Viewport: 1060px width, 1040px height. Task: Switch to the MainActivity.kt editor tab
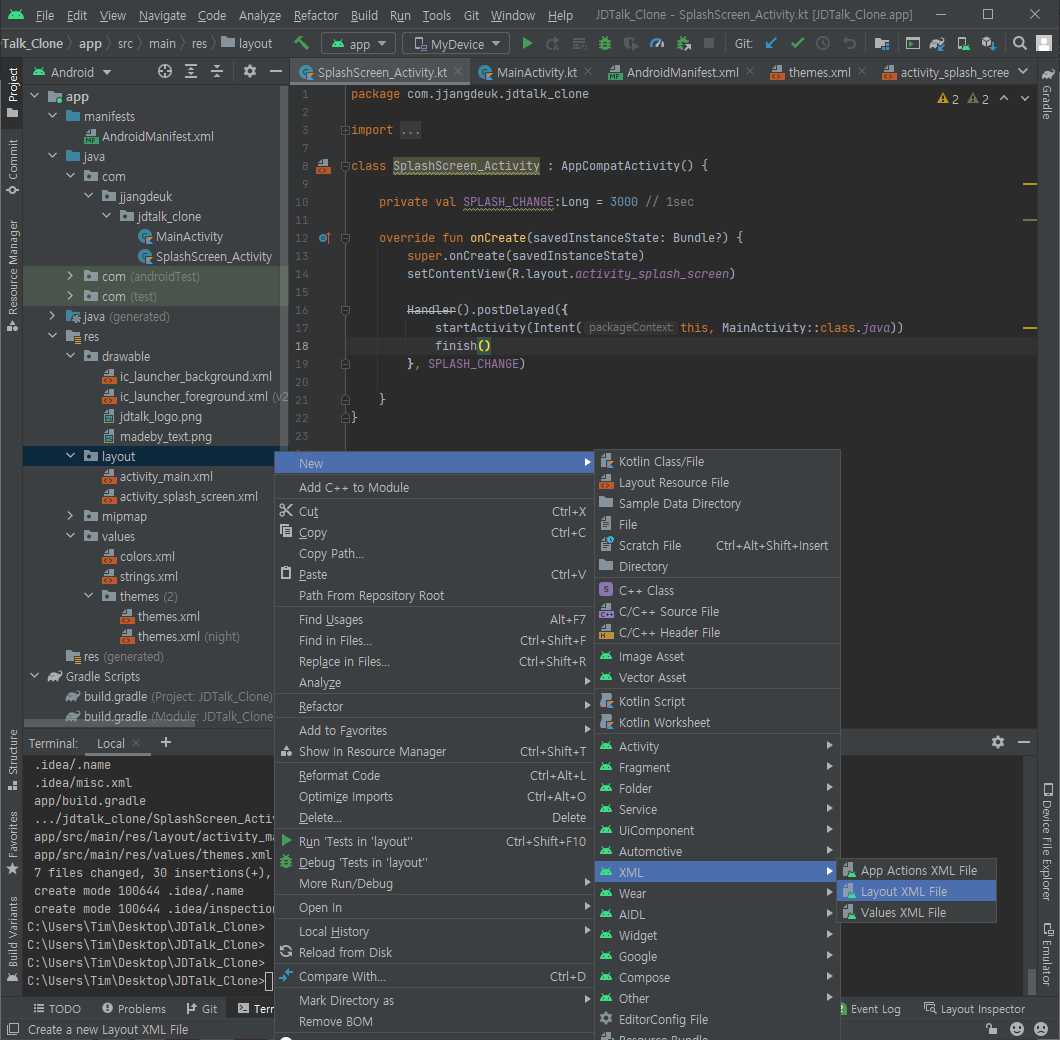[537, 72]
